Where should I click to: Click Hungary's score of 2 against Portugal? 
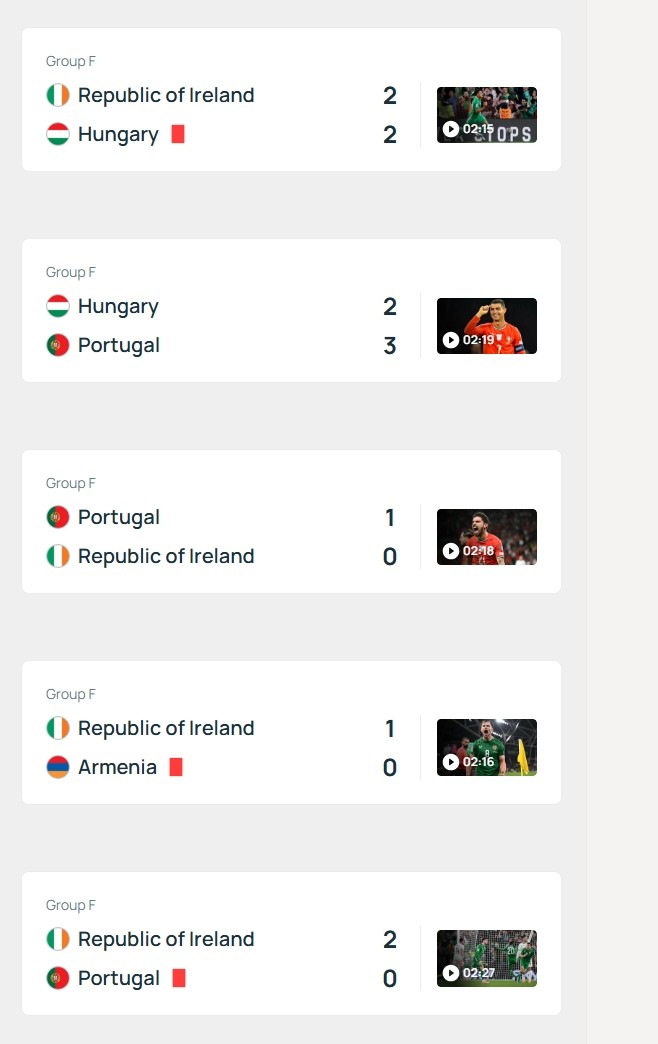click(390, 306)
